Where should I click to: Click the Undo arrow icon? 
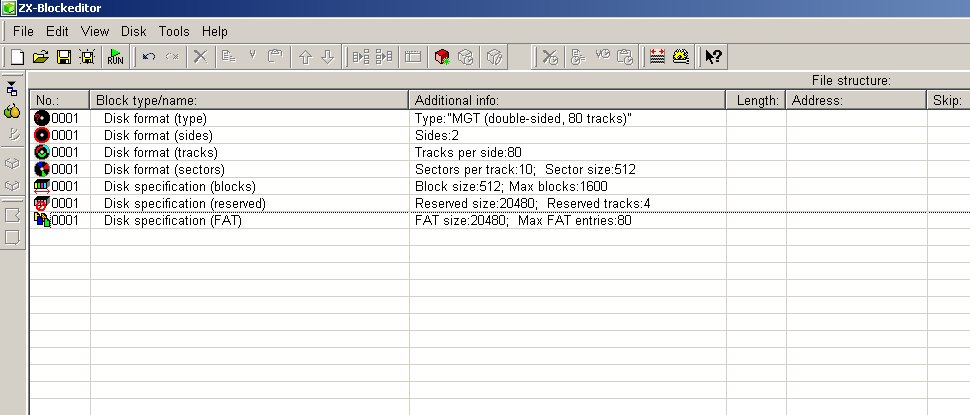click(148, 58)
